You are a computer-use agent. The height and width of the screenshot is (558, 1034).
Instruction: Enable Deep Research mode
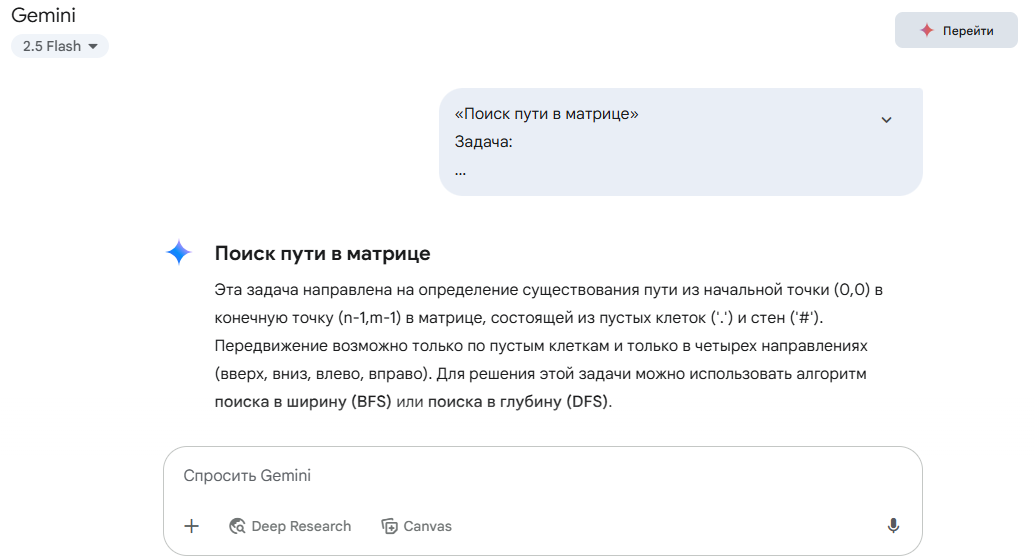click(290, 526)
